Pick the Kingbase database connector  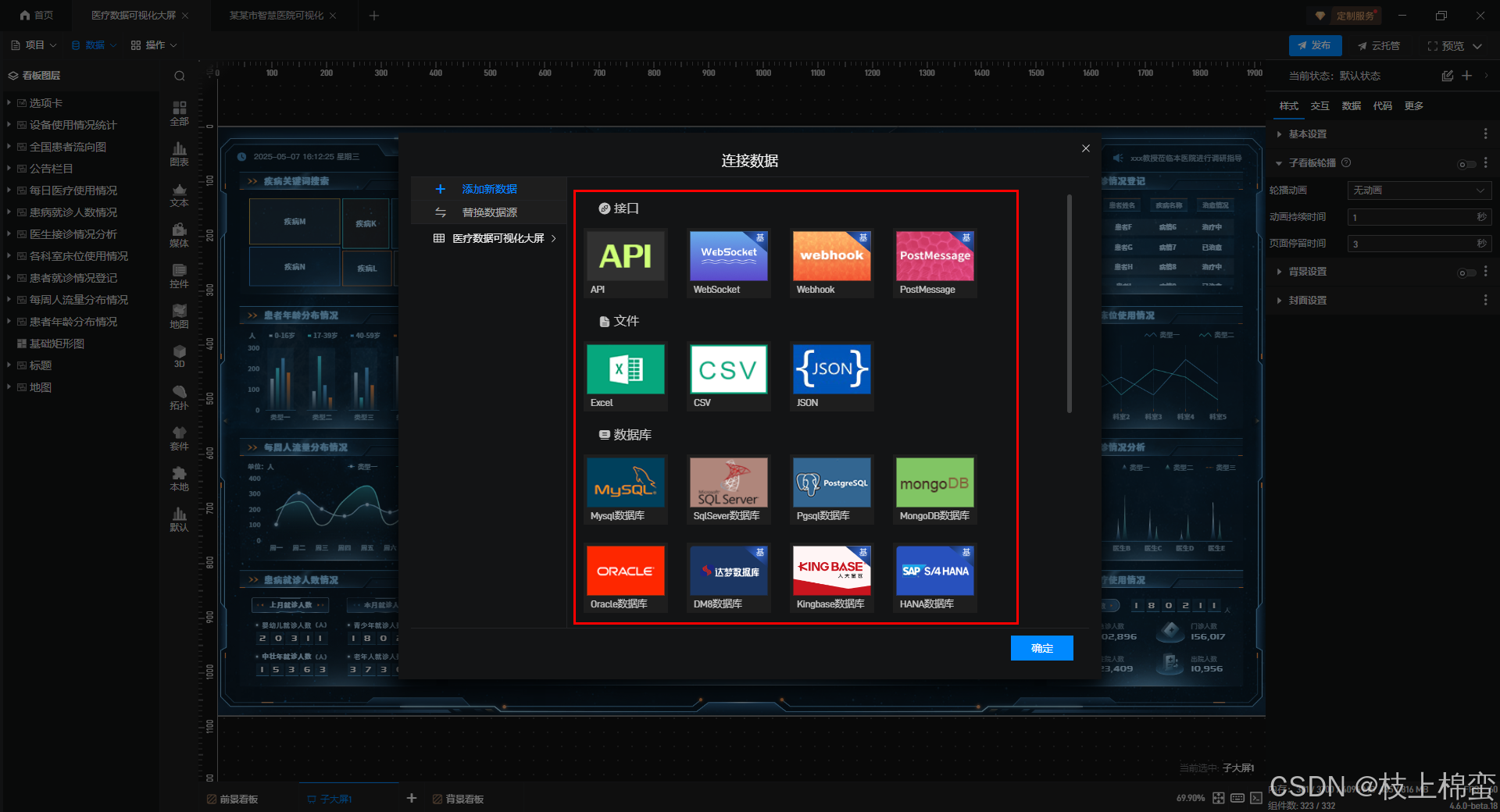coord(832,578)
